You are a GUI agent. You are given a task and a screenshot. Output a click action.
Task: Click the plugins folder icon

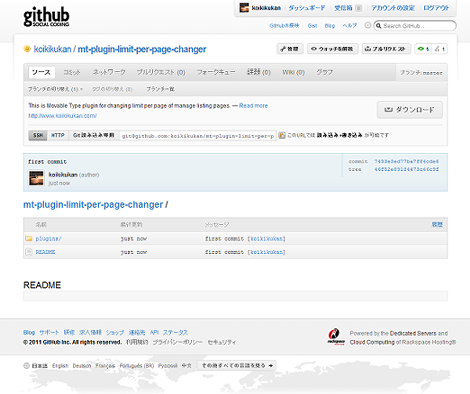(29, 238)
